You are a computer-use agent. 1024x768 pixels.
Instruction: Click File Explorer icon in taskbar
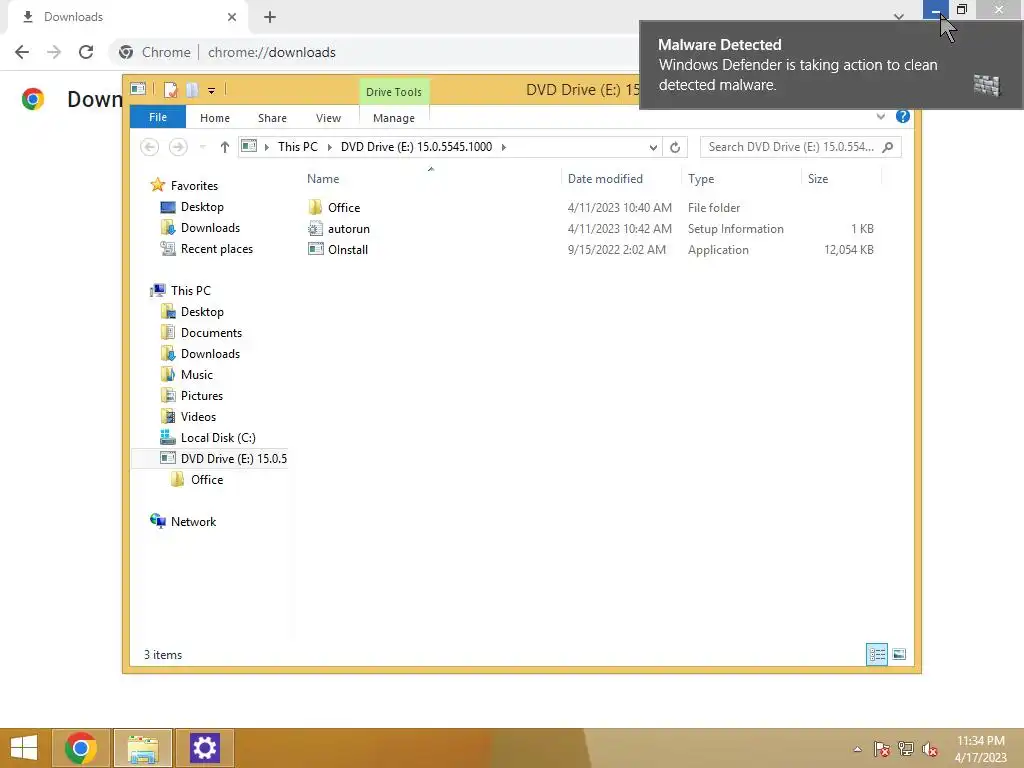point(143,748)
